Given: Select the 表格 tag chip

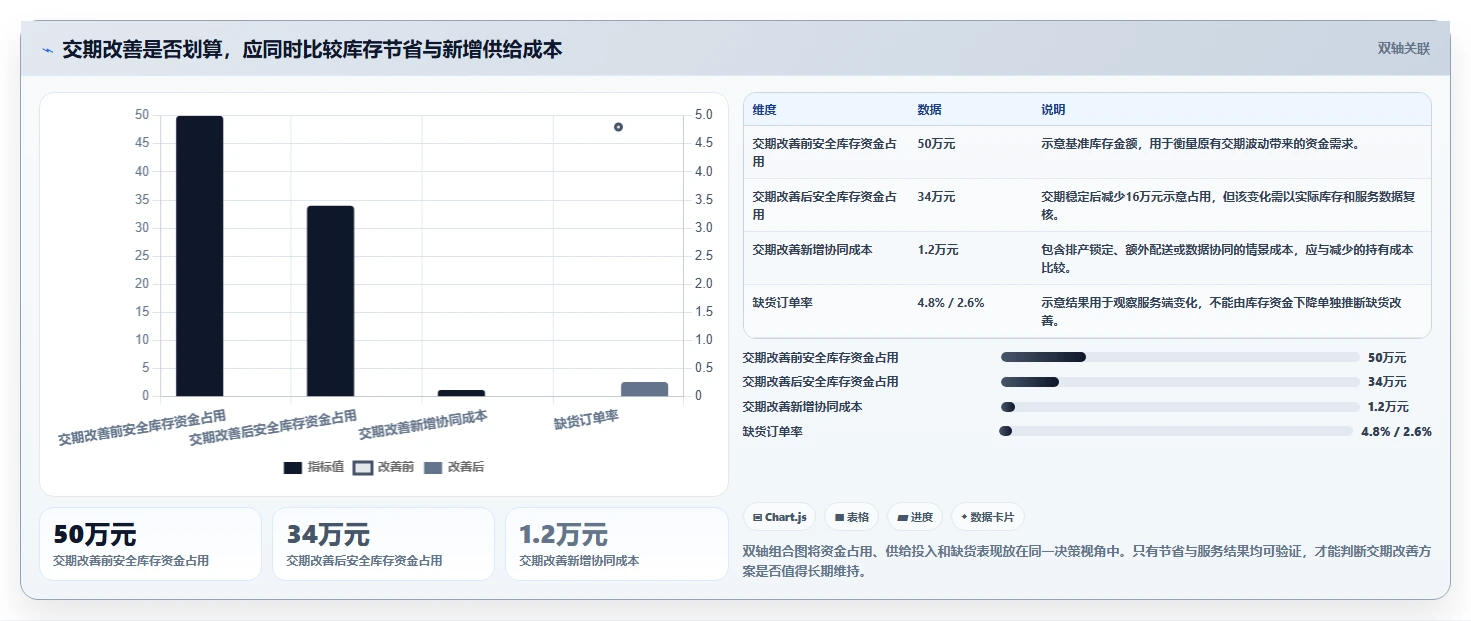Looking at the screenshot, I should (852, 517).
